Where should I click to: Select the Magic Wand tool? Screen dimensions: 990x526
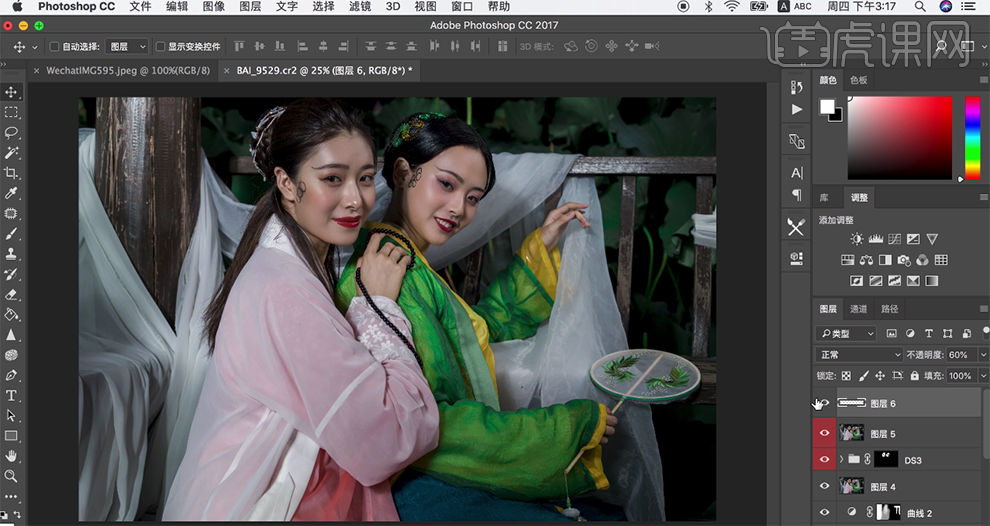[11, 153]
